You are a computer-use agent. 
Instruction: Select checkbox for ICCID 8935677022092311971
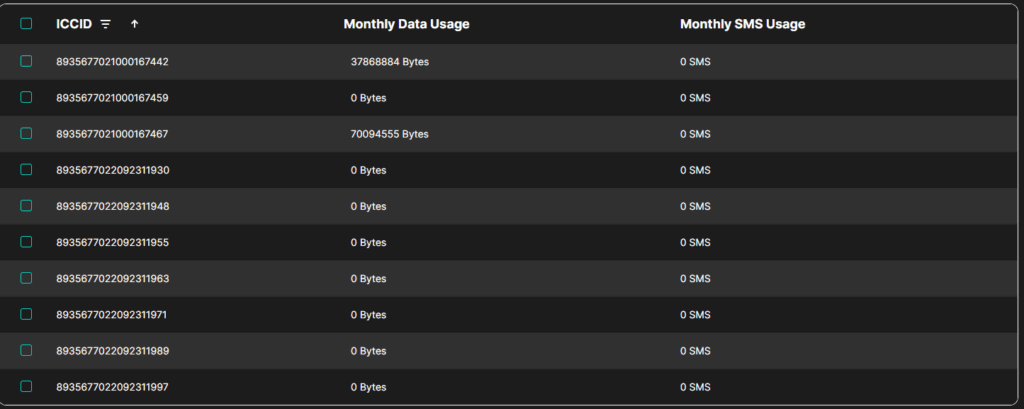(26, 314)
